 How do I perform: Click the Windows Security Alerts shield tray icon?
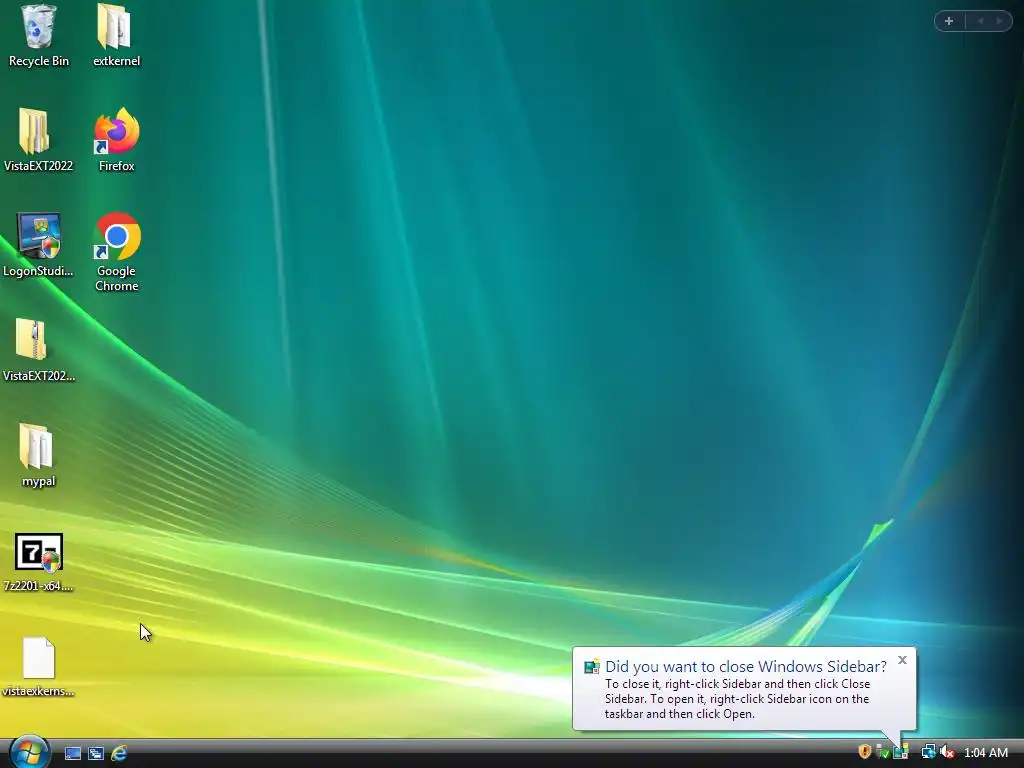tap(865, 752)
